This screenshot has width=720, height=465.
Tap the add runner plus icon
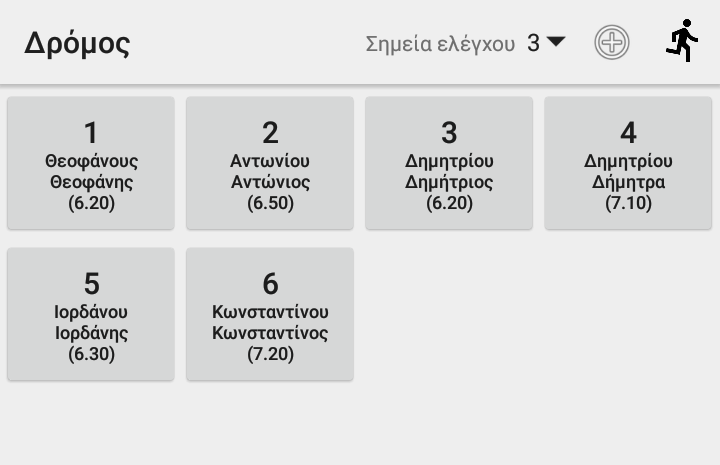pyautogui.click(x=612, y=42)
